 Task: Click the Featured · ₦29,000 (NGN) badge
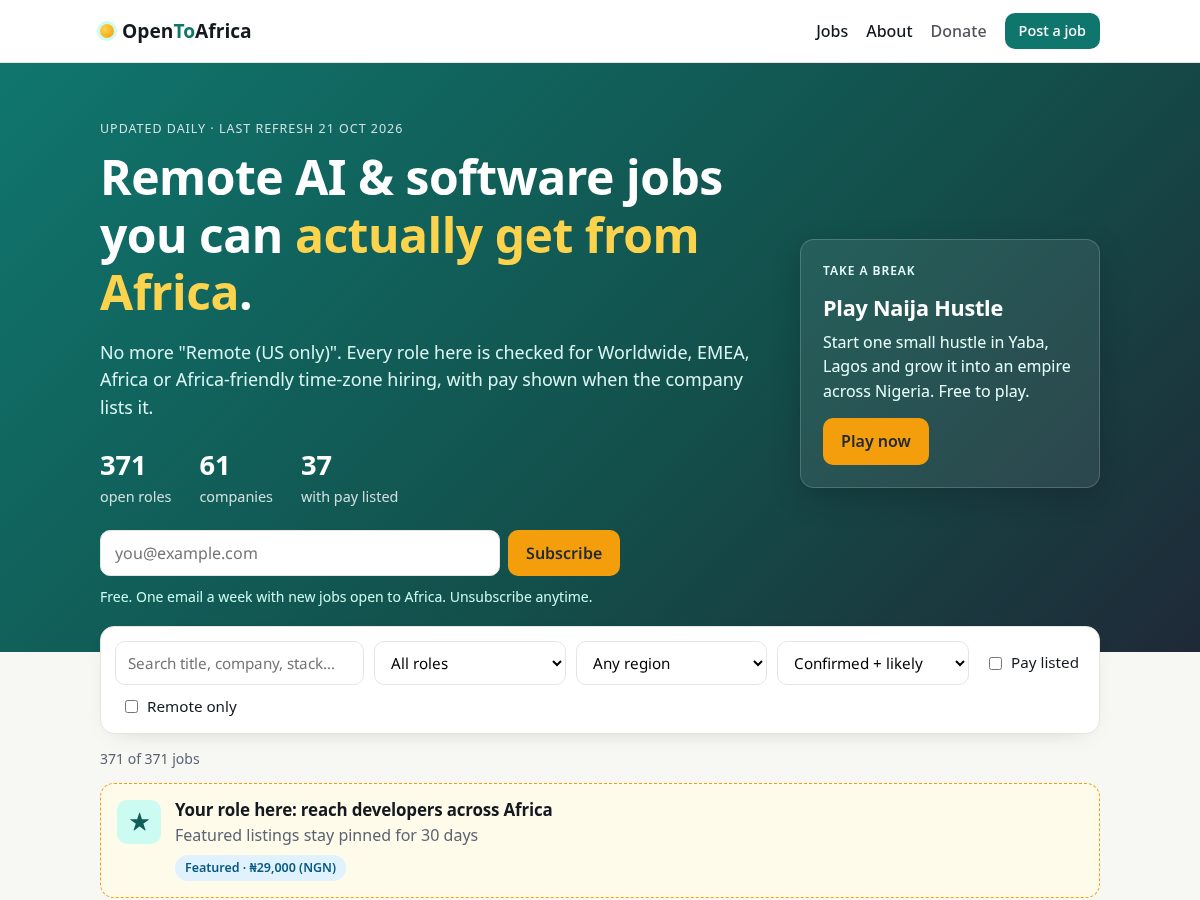pos(260,868)
